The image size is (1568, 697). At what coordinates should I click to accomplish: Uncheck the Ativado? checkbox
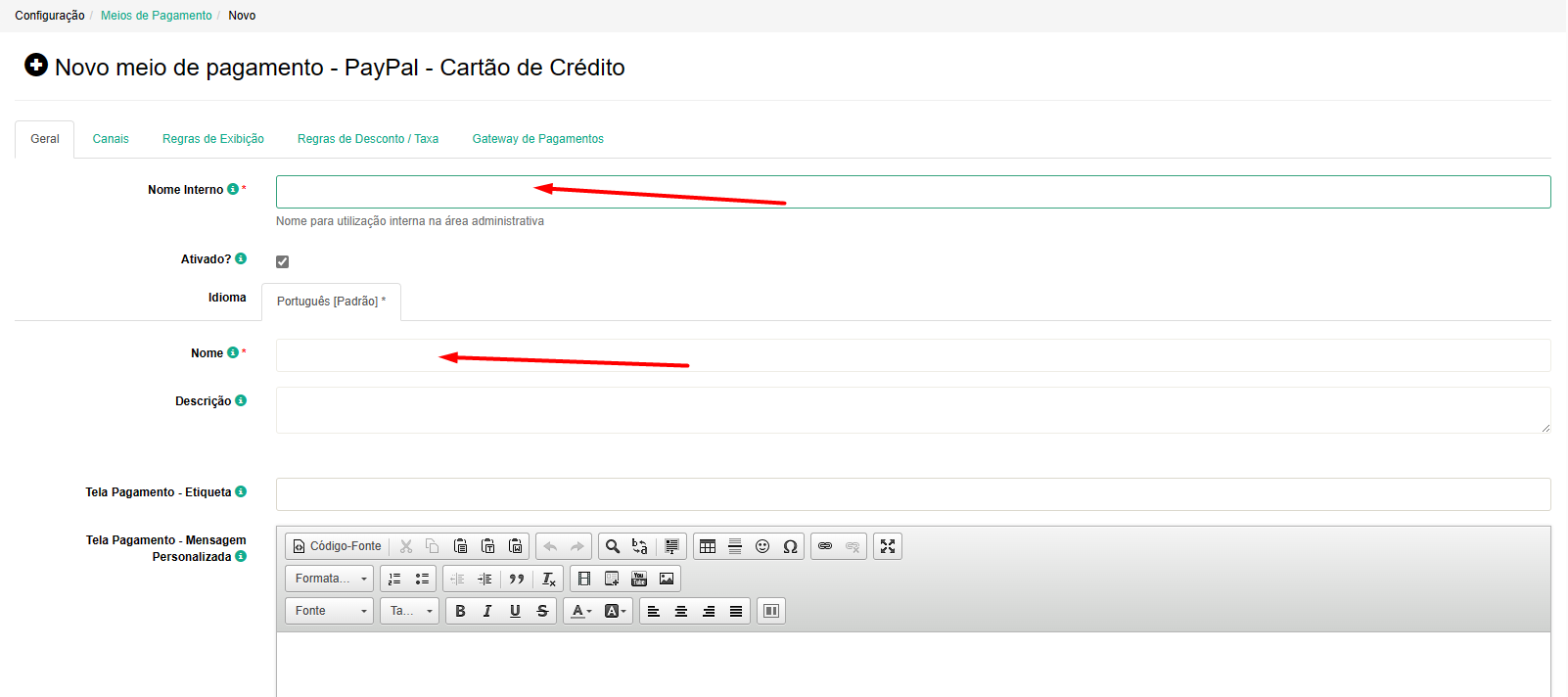282,261
